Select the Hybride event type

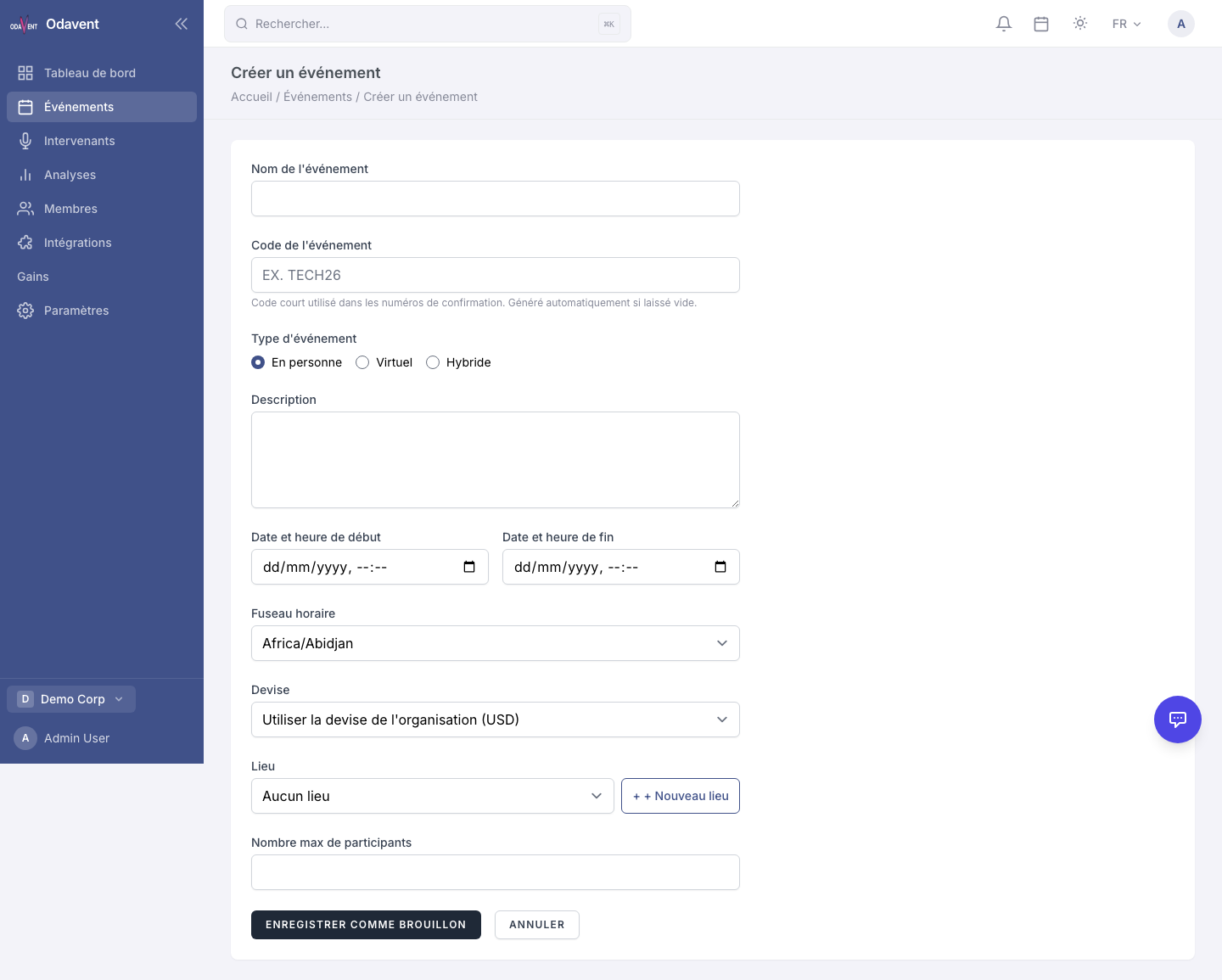point(433,362)
